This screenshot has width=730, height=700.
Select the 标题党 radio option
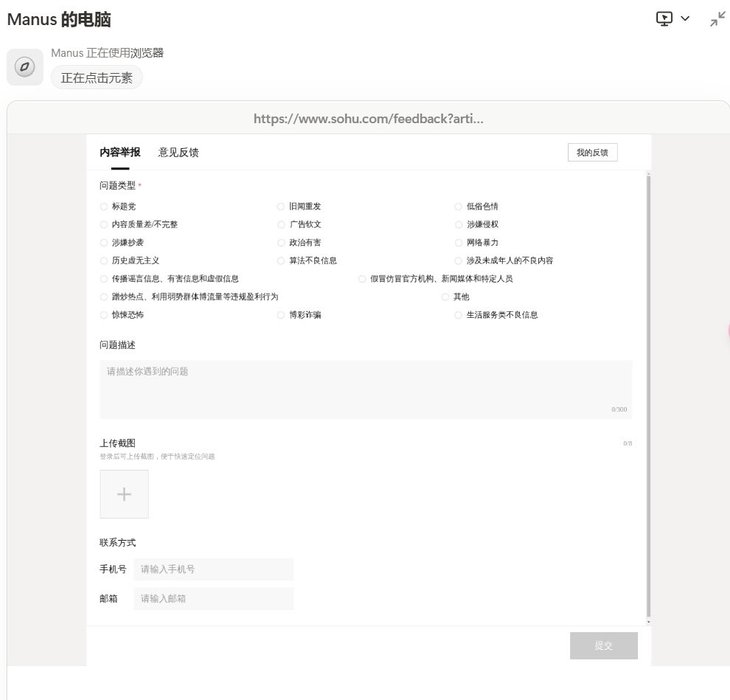(104, 206)
